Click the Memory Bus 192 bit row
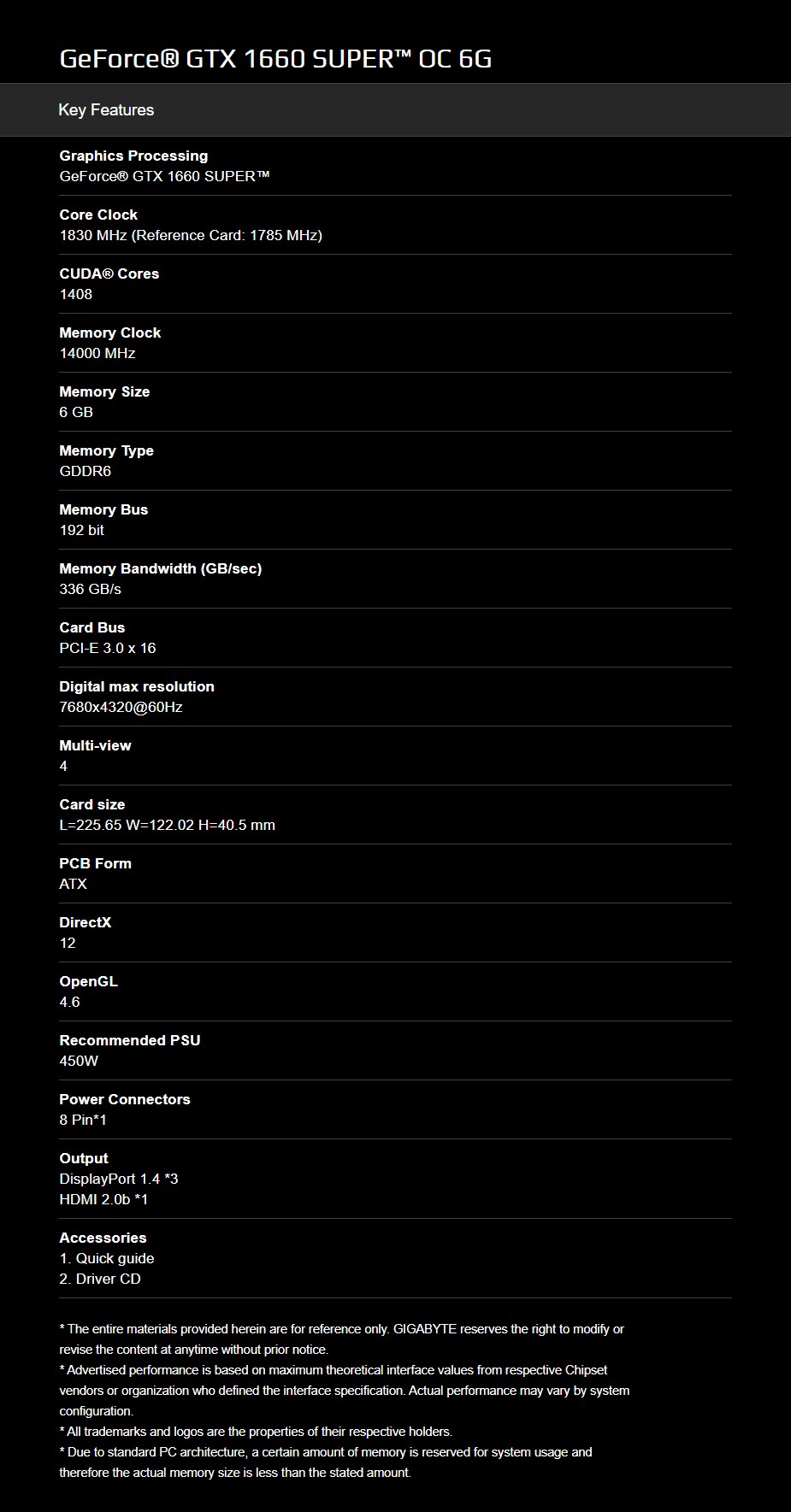This screenshot has height=1512, width=791. pos(395,520)
